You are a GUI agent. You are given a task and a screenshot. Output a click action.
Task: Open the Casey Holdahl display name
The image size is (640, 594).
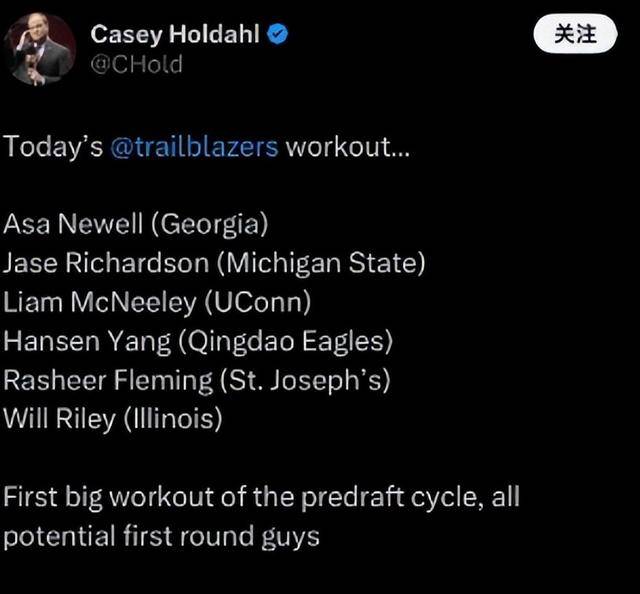[175, 34]
